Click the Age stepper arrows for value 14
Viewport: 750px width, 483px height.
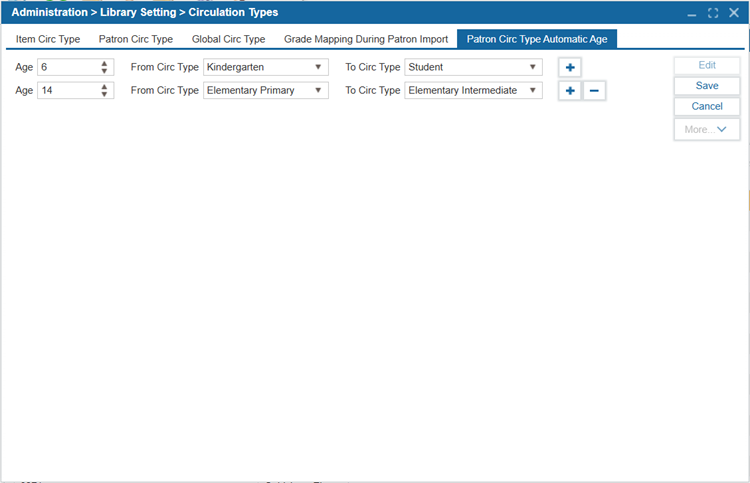(104, 90)
